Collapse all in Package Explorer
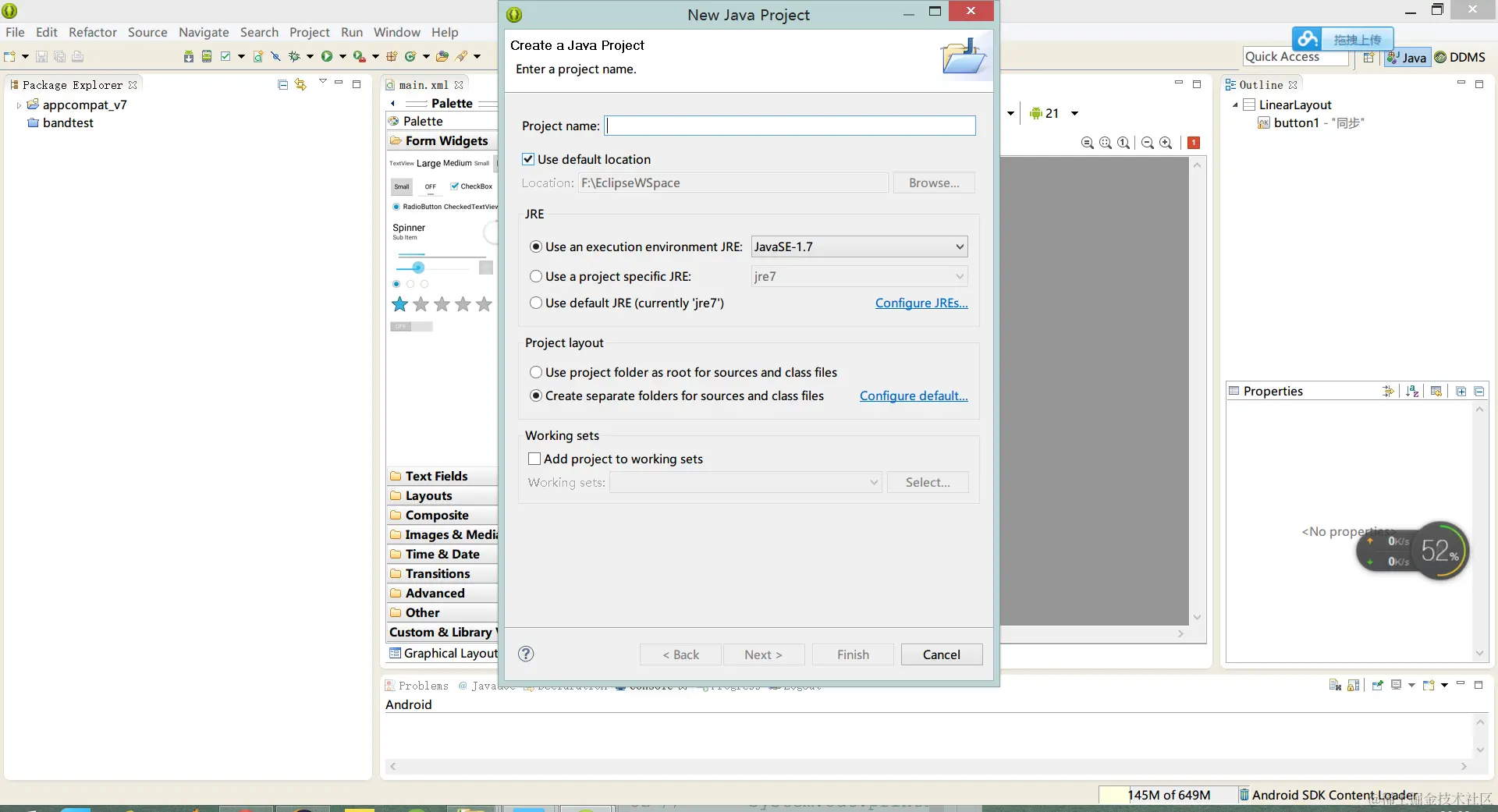Viewport: 1498px width, 812px height. (x=282, y=84)
